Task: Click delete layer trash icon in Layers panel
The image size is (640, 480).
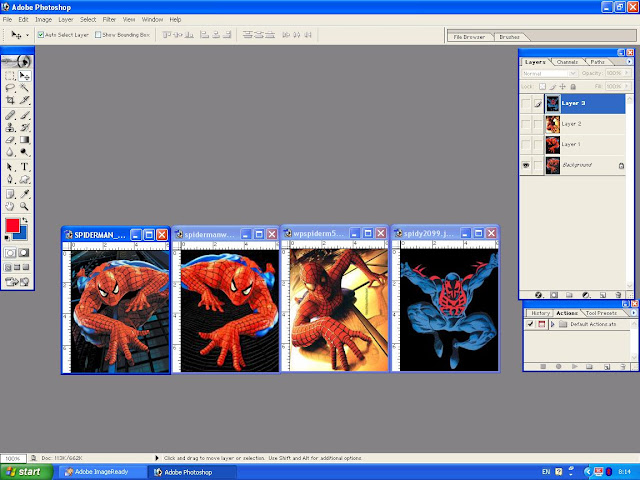Action: (618, 295)
